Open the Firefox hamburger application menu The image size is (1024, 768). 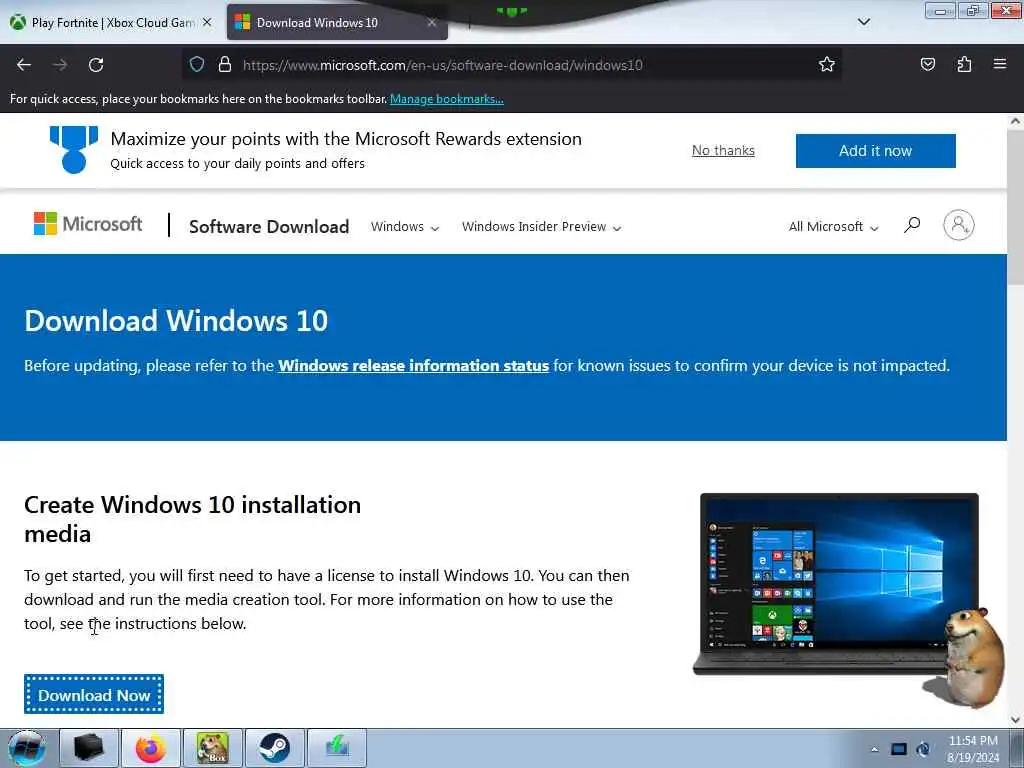(1000, 64)
